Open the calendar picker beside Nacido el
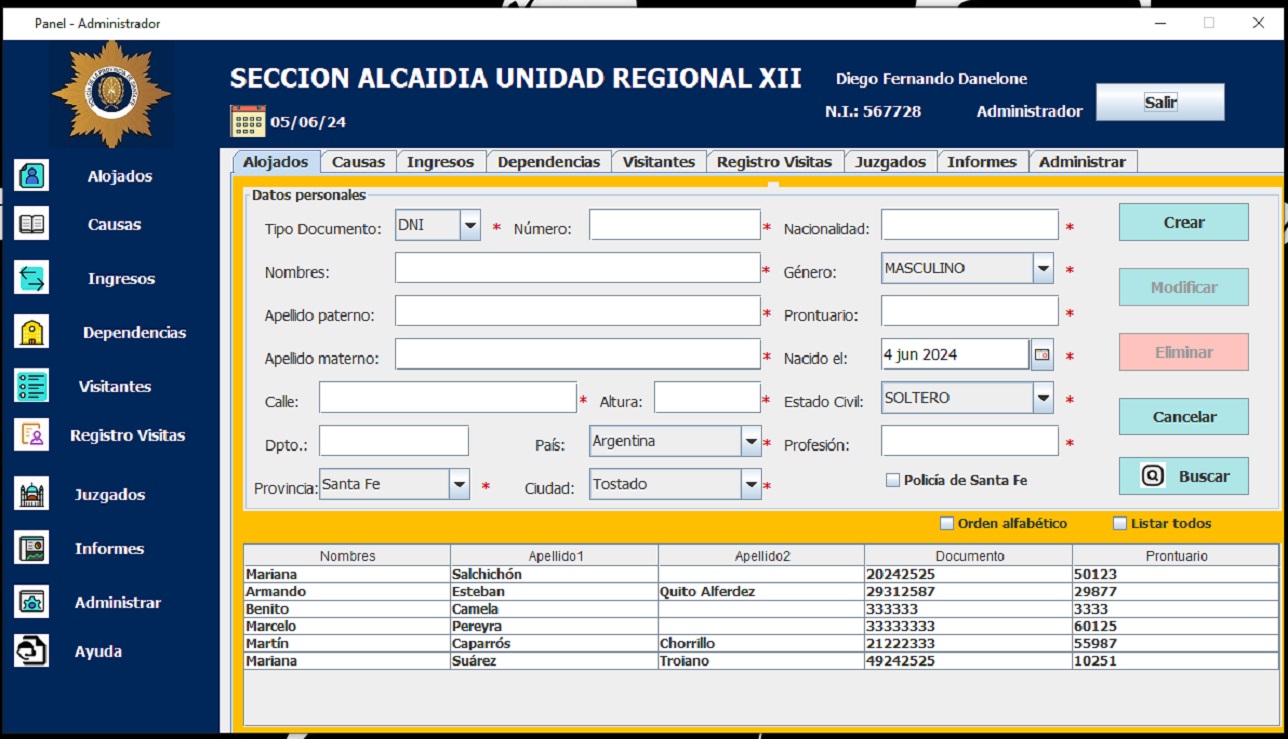The height and width of the screenshot is (739, 1288). 1042,355
